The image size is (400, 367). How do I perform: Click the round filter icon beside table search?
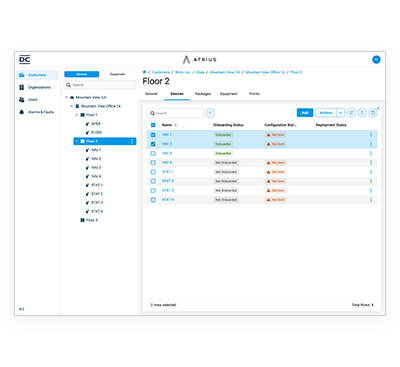pos(210,113)
